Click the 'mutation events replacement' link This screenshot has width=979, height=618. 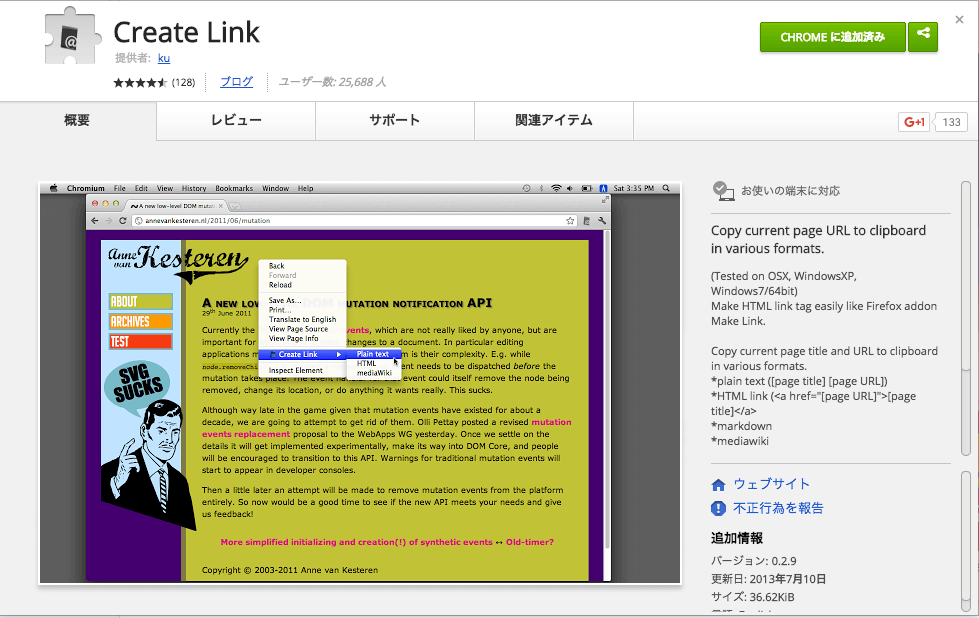pos(386,428)
